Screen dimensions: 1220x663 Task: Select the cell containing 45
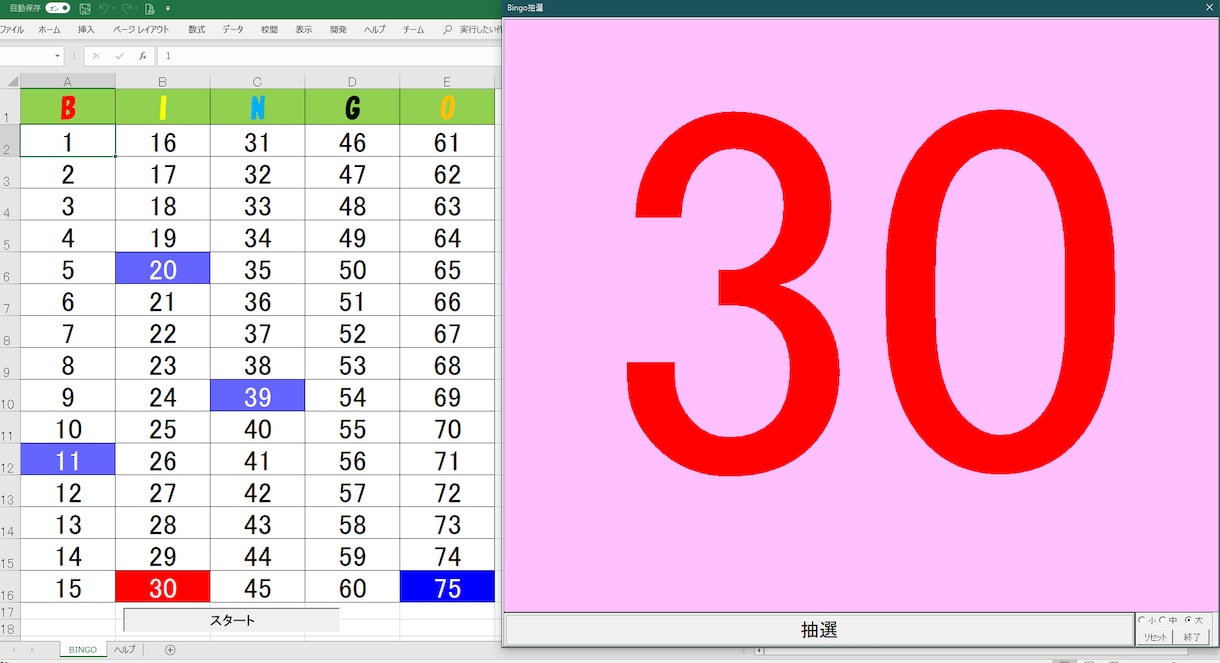(257, 587)
